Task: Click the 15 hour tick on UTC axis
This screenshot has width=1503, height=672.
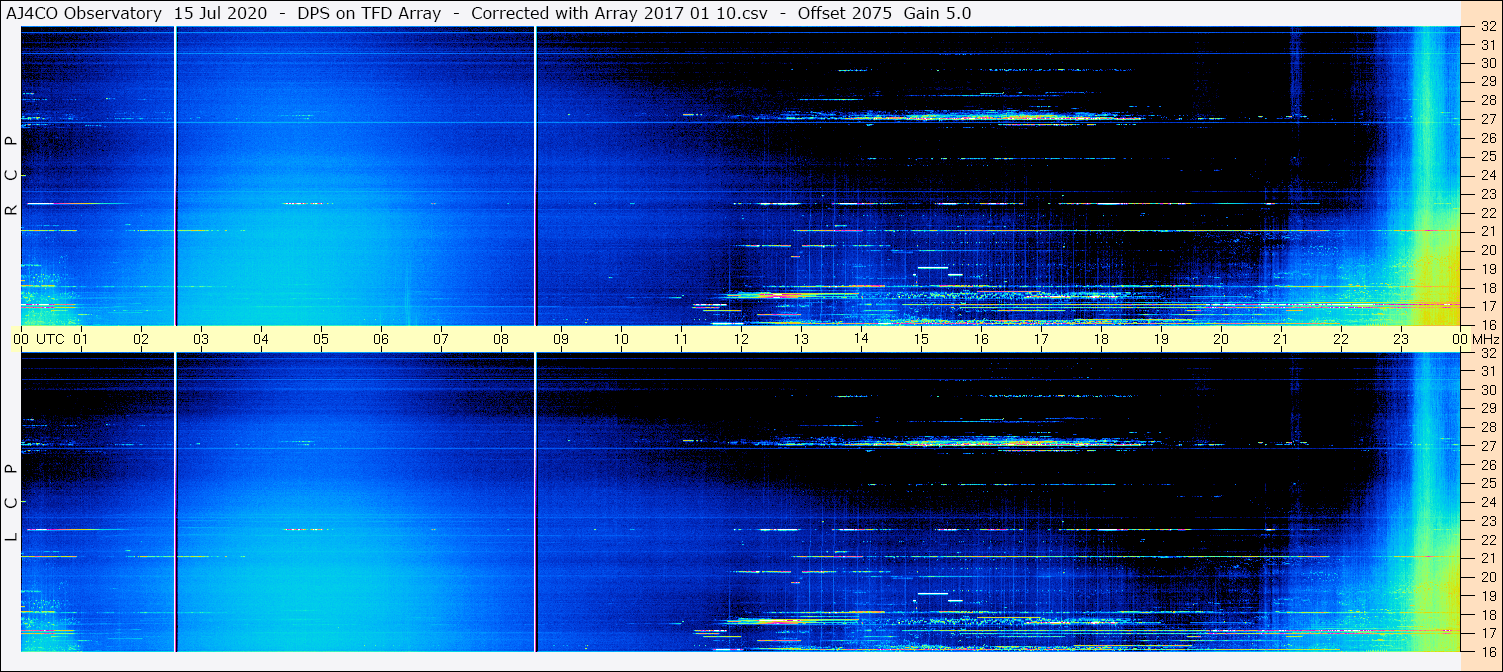Action: [921, 339]
